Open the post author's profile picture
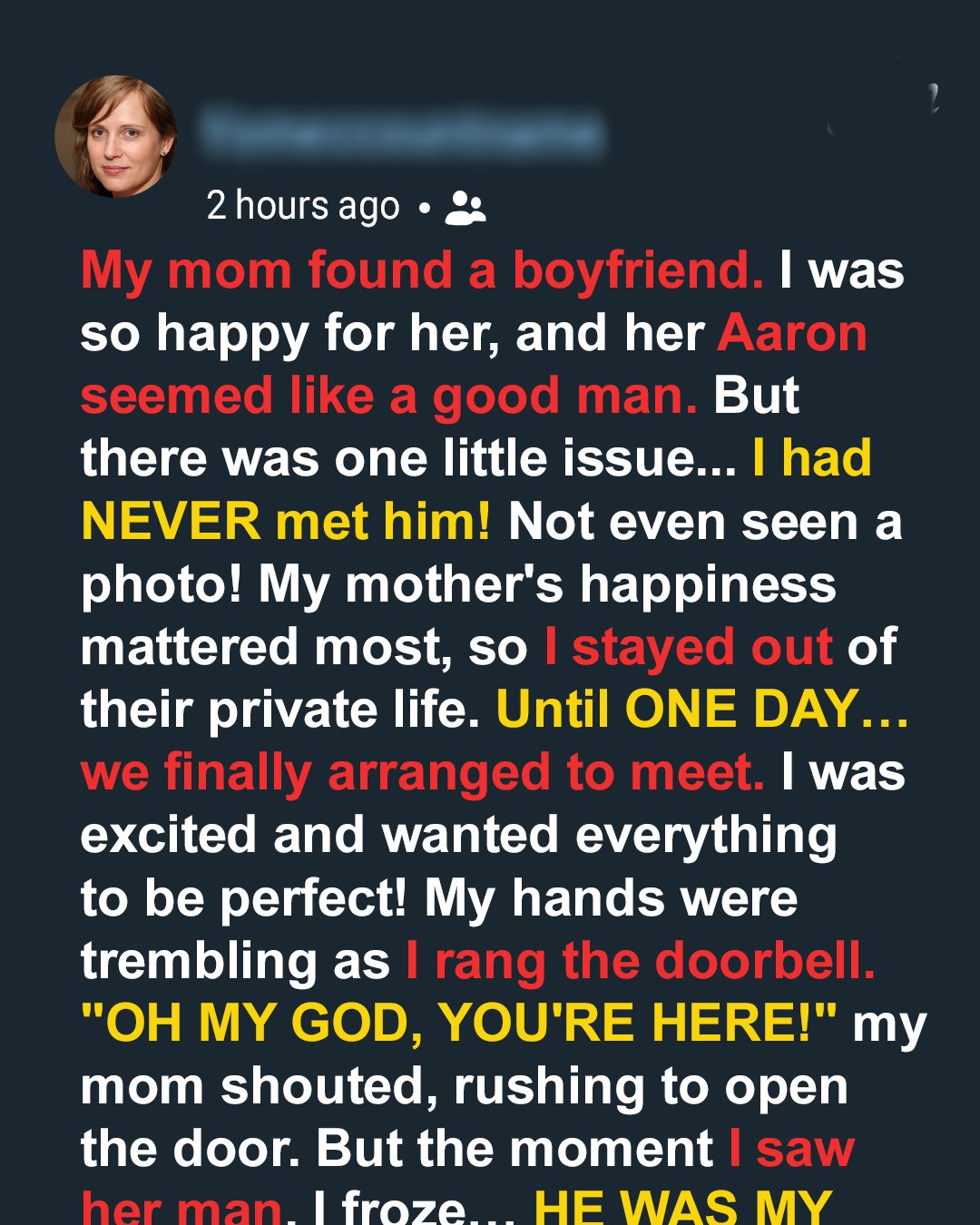Viewport: 980px width, 1225px height. pos(116,137)
